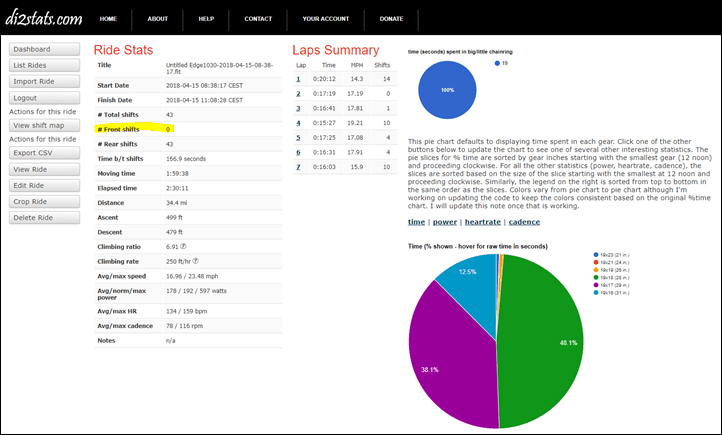
Task: Click the '34.4 mi' distance value
Action: coord(176,203)
